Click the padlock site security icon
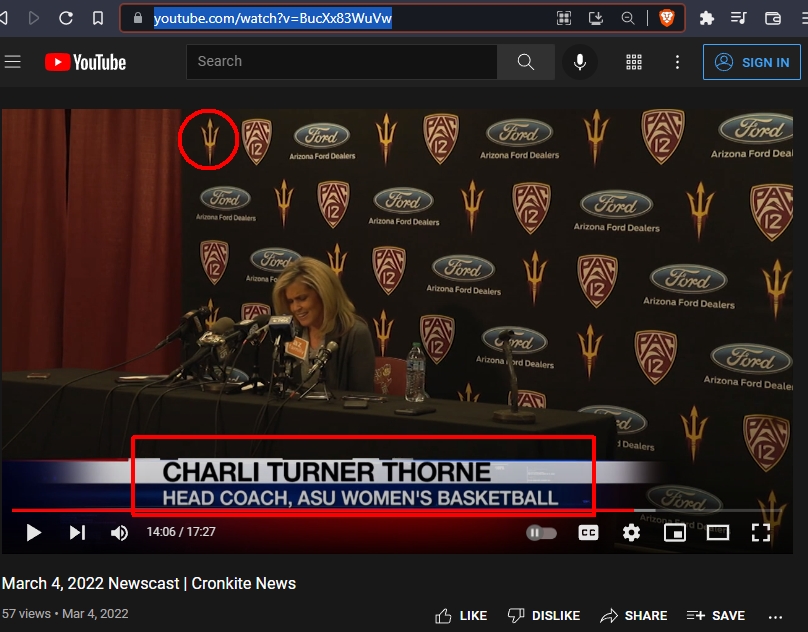Viewport: 808px width, 632px height. [138, 18]
